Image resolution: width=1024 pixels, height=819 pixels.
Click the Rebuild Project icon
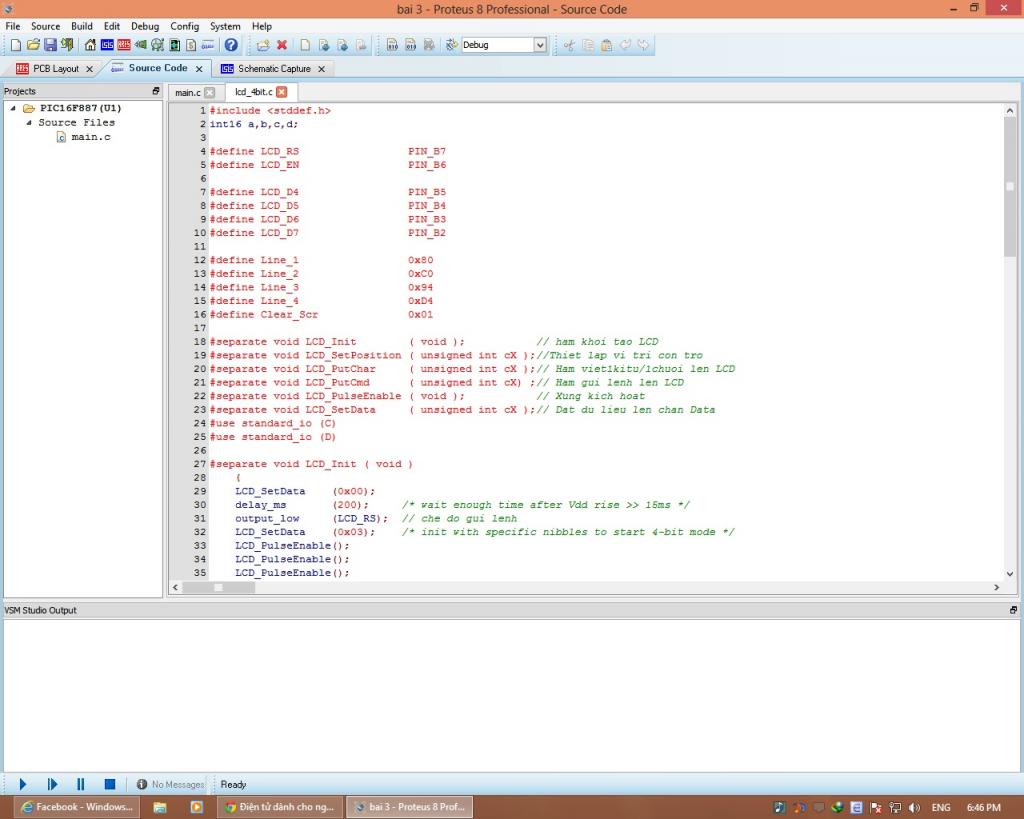pyautogui.click(x=411, y=45)
